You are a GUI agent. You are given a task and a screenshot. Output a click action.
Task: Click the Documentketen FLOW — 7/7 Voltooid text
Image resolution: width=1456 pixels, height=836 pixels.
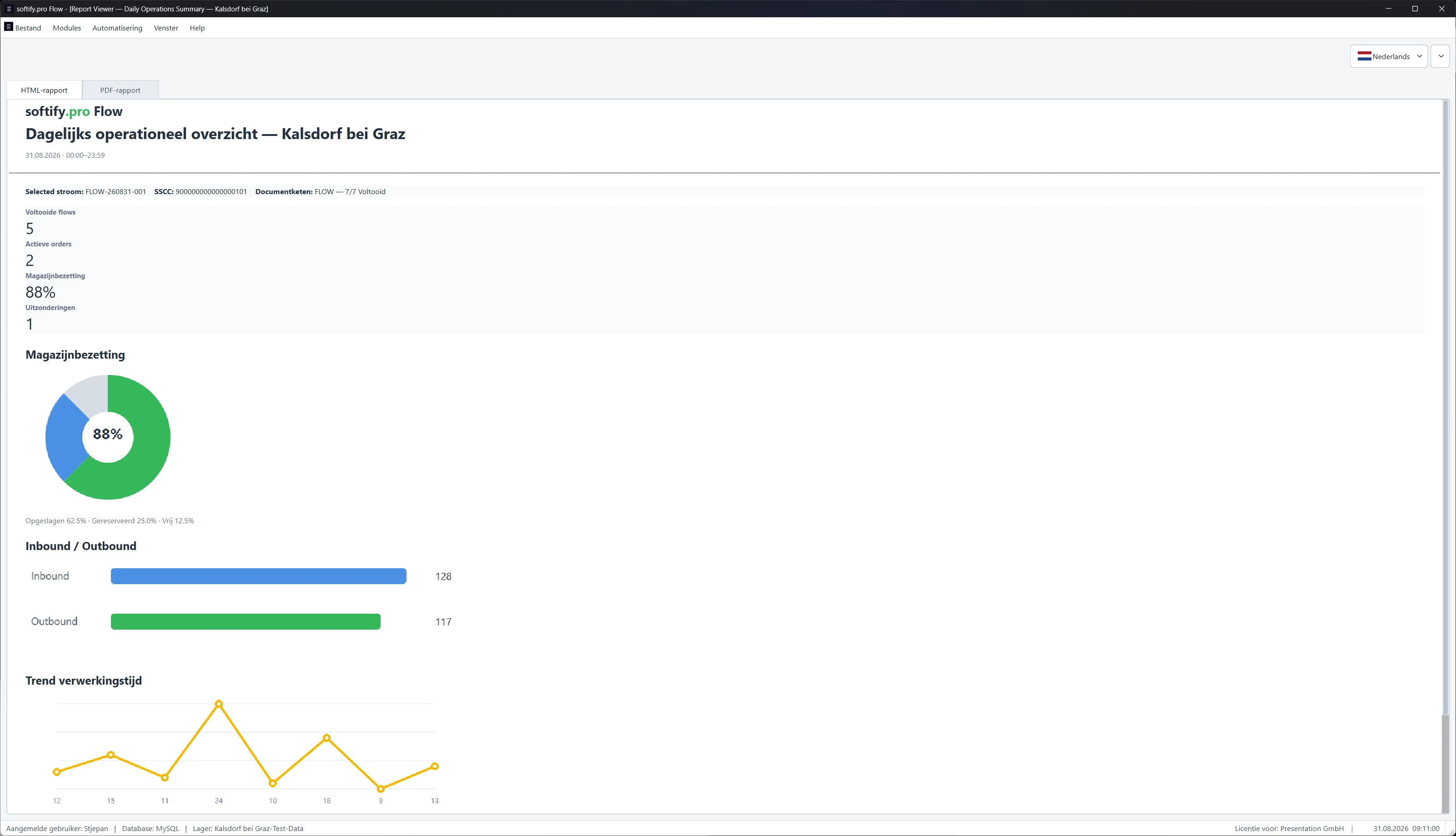click(321, 192)
